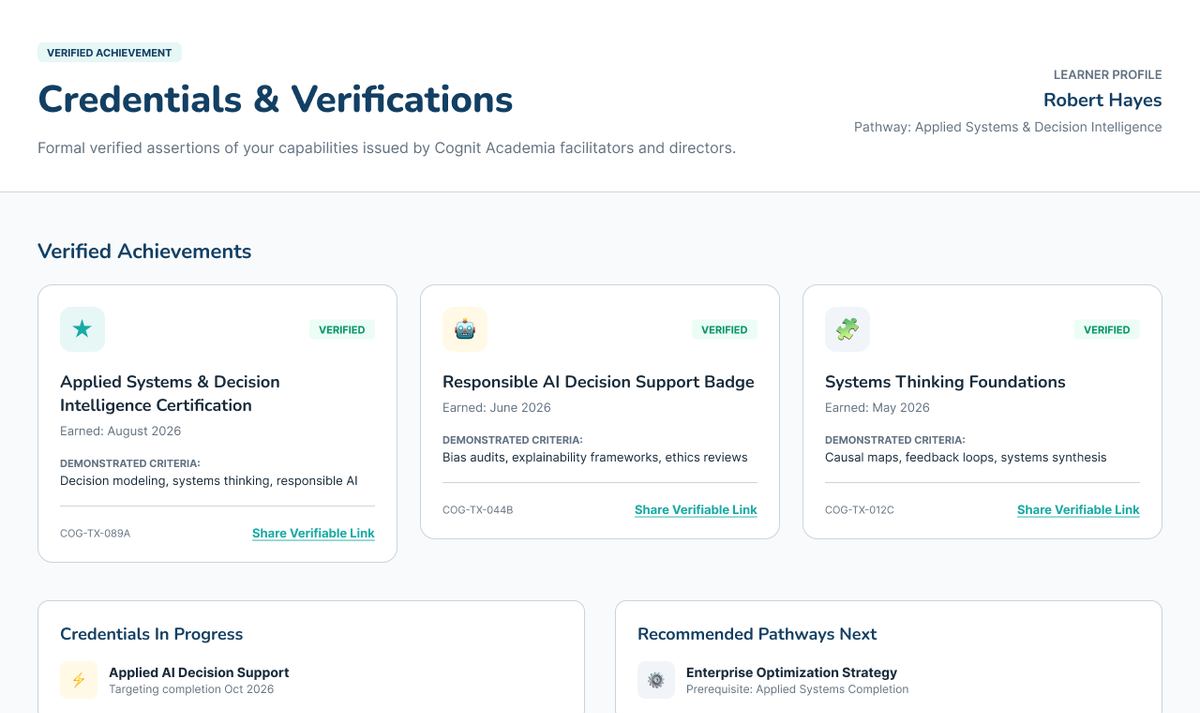Click credential ID COG-TX-089A
Image resolution: width=1200 pixels, height=713 pixels.
pyautogui.click(x=95, y=533)
